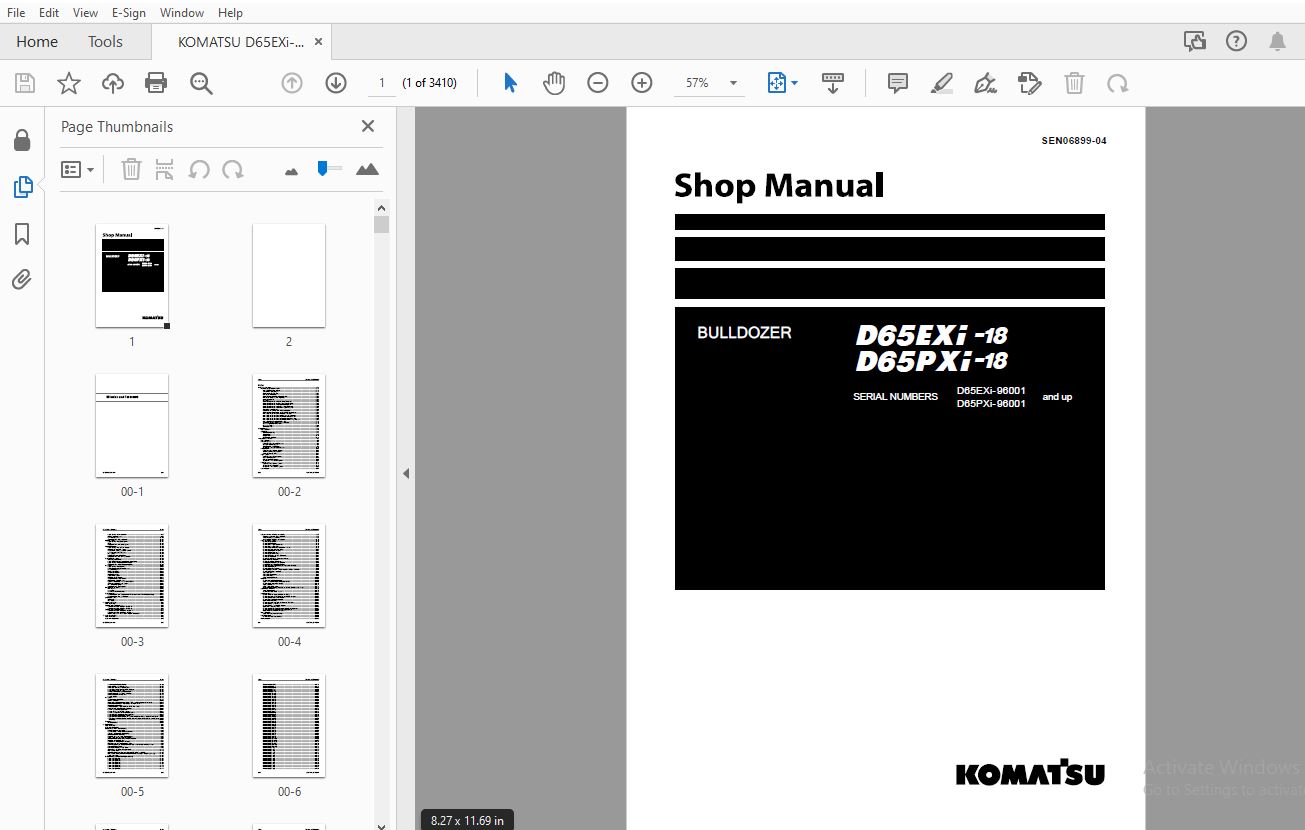
Task: Switch to the Home tab
Action: point(37,42)
